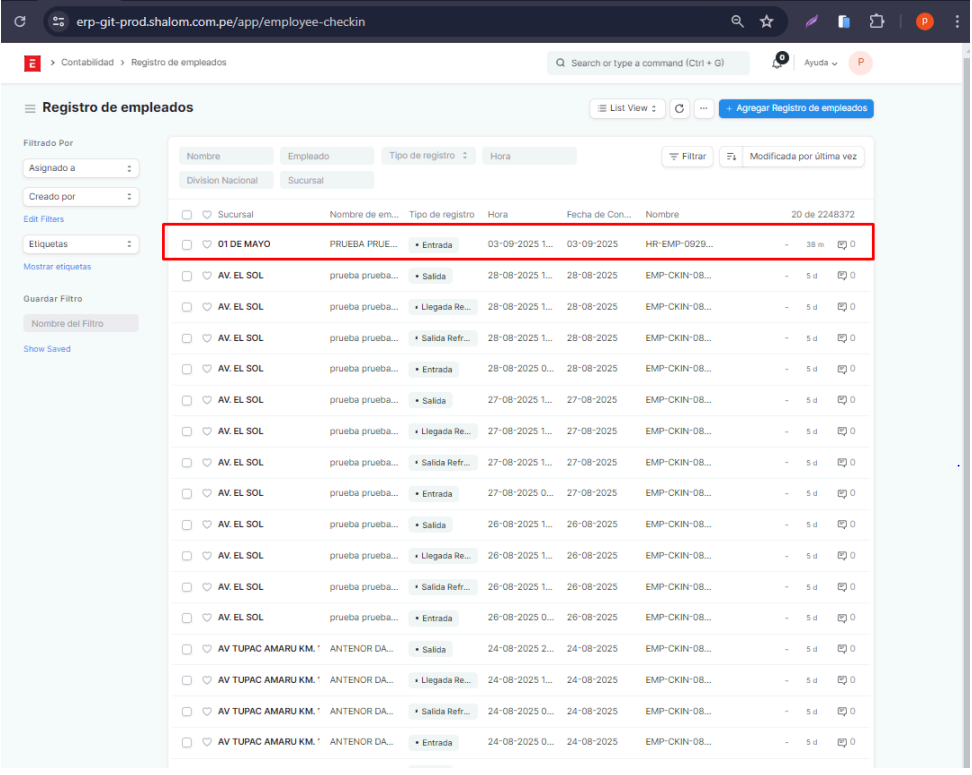
Task: Check the select-all header checkbox
Action: pos(187,215)
